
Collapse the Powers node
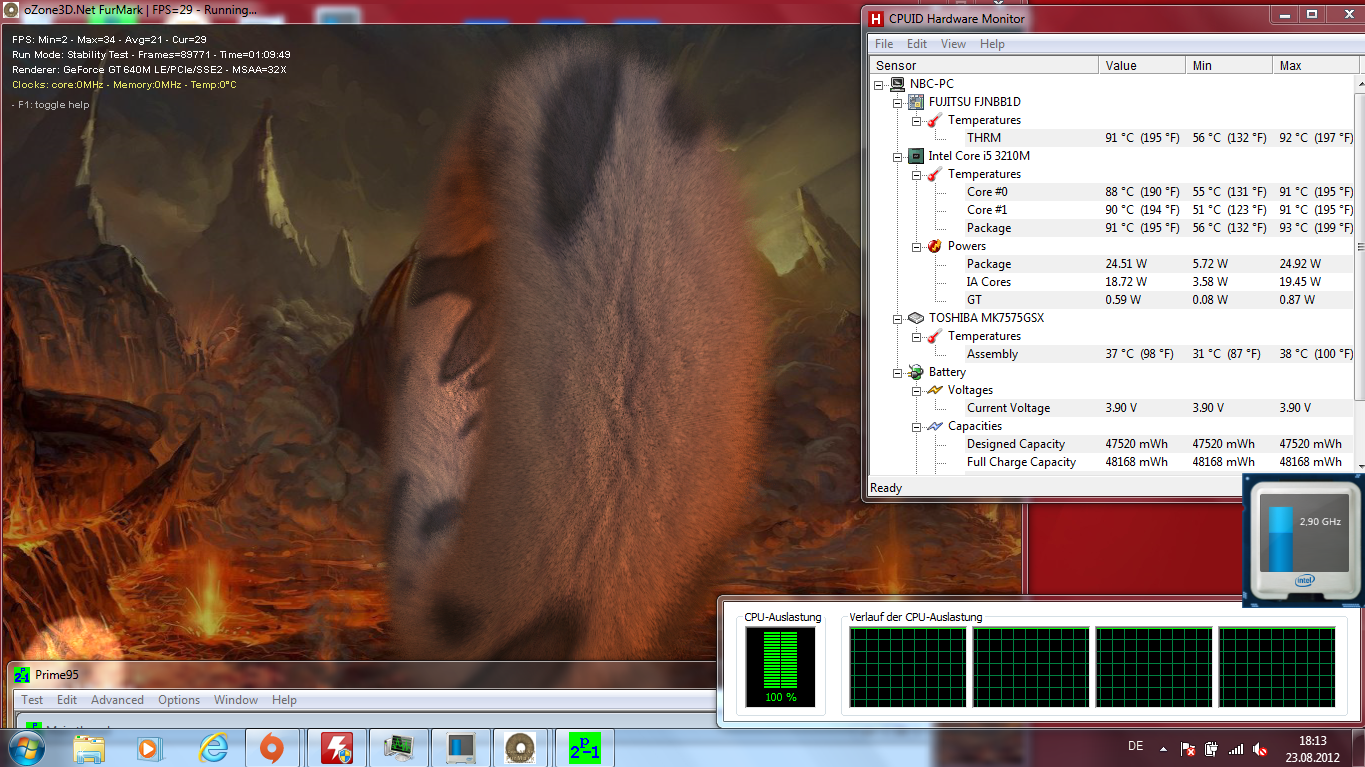pyautogui.click(x=917, y=246)
